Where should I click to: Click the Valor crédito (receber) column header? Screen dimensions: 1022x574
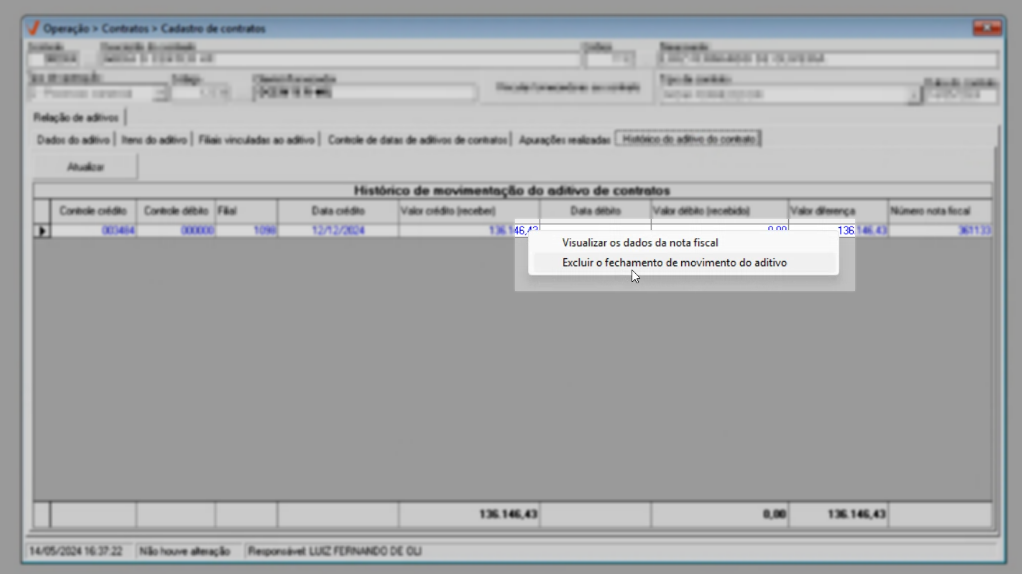(x=469, y=211)
